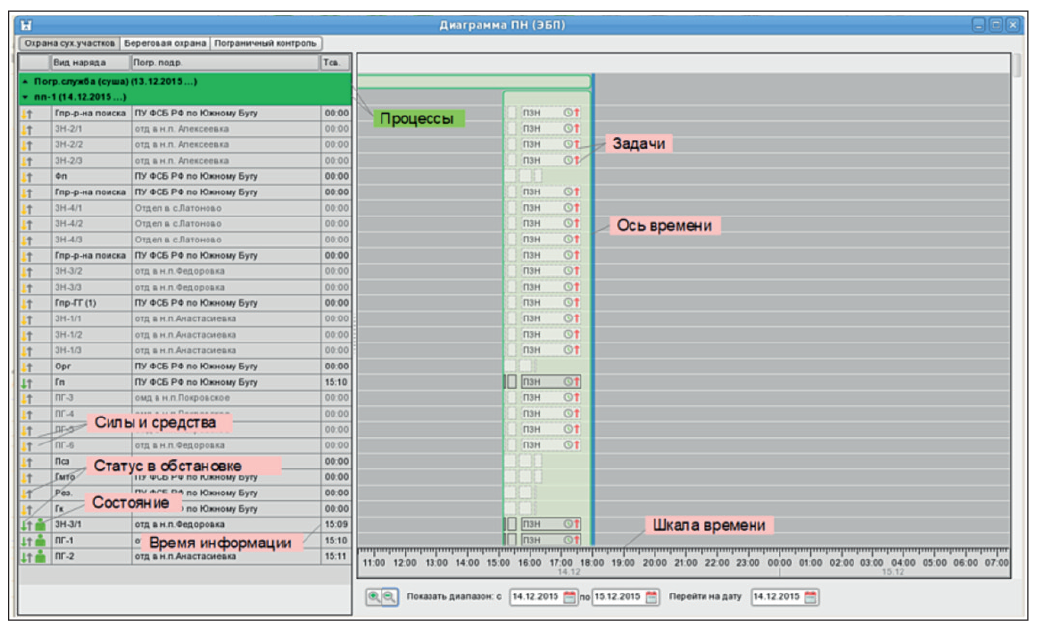Image resolution: width=1043 pixels, height=629 pixels.
Task: Select the ЗН-3/3 row name
Action: pyautogui.click(x=69, y=287)
